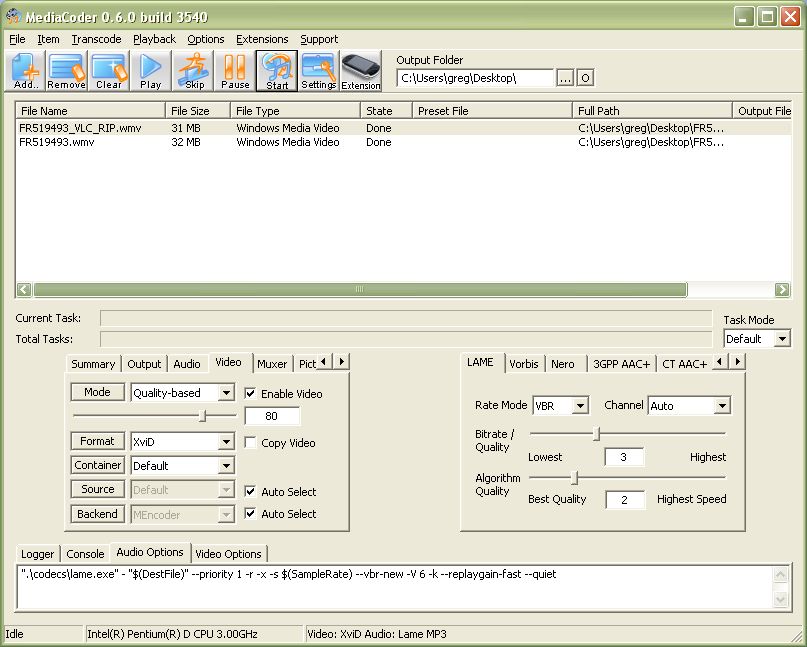The image size is (807, 647).
Task: Uncheck Auto Select next to Backend
Action: (251, 514)
